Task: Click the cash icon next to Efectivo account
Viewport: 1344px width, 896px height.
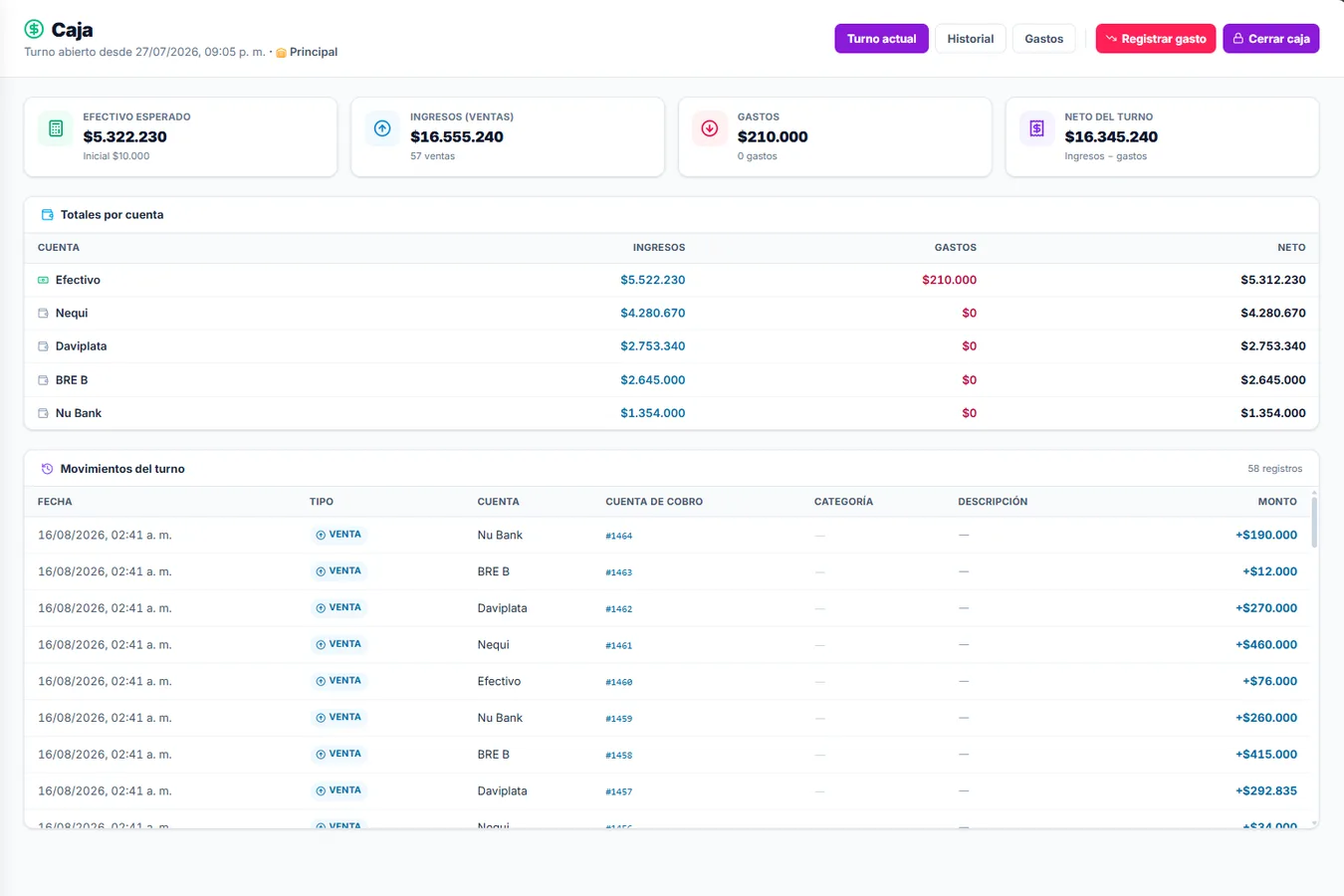Action: tap(43, 281)
